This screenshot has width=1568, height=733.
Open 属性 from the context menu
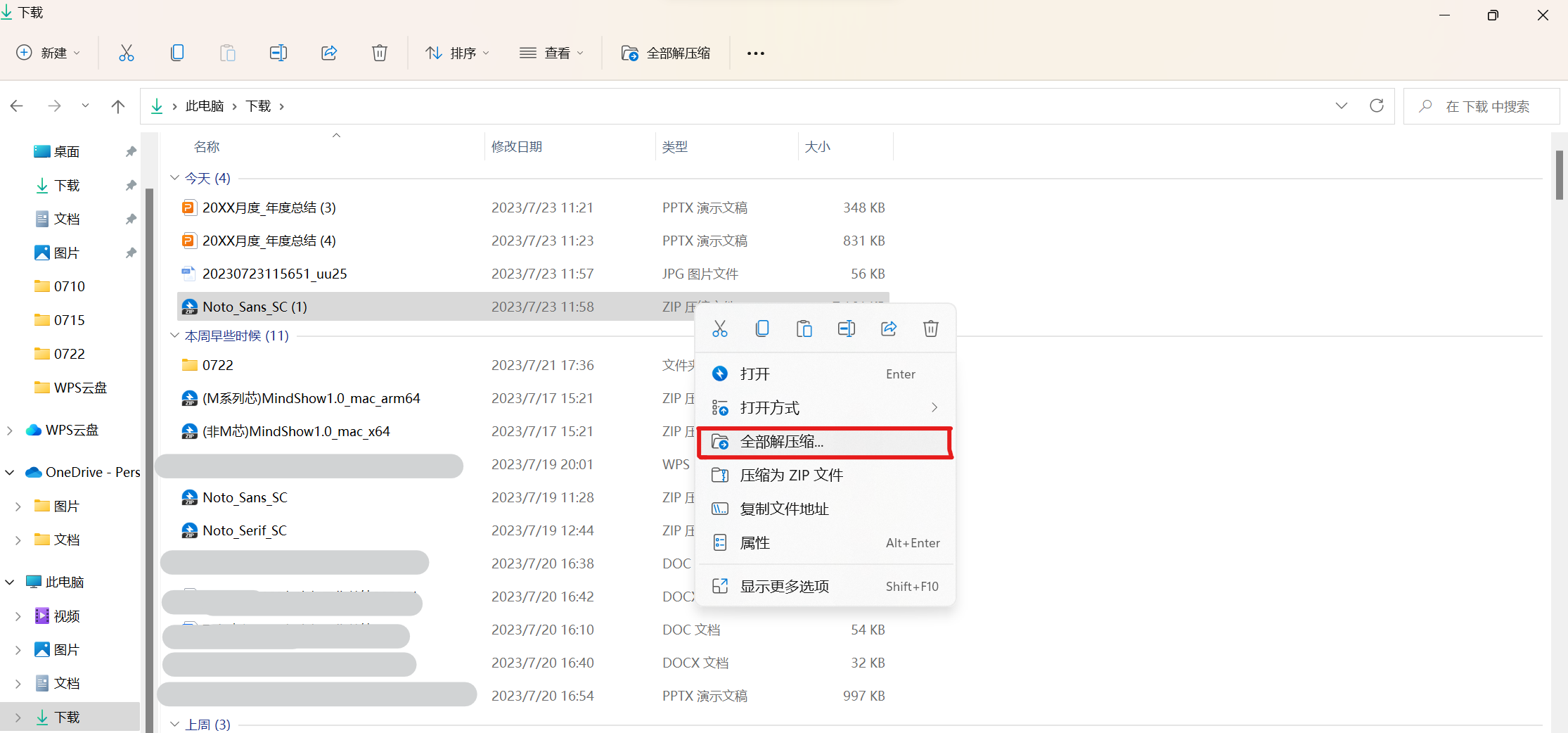(754, 542)
